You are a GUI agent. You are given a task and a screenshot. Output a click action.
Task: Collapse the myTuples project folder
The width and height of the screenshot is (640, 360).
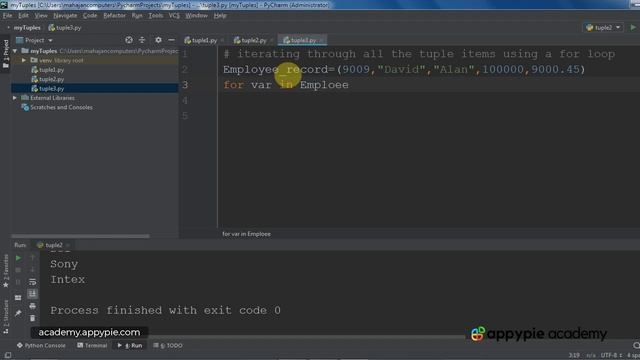[x=15, y=51]
